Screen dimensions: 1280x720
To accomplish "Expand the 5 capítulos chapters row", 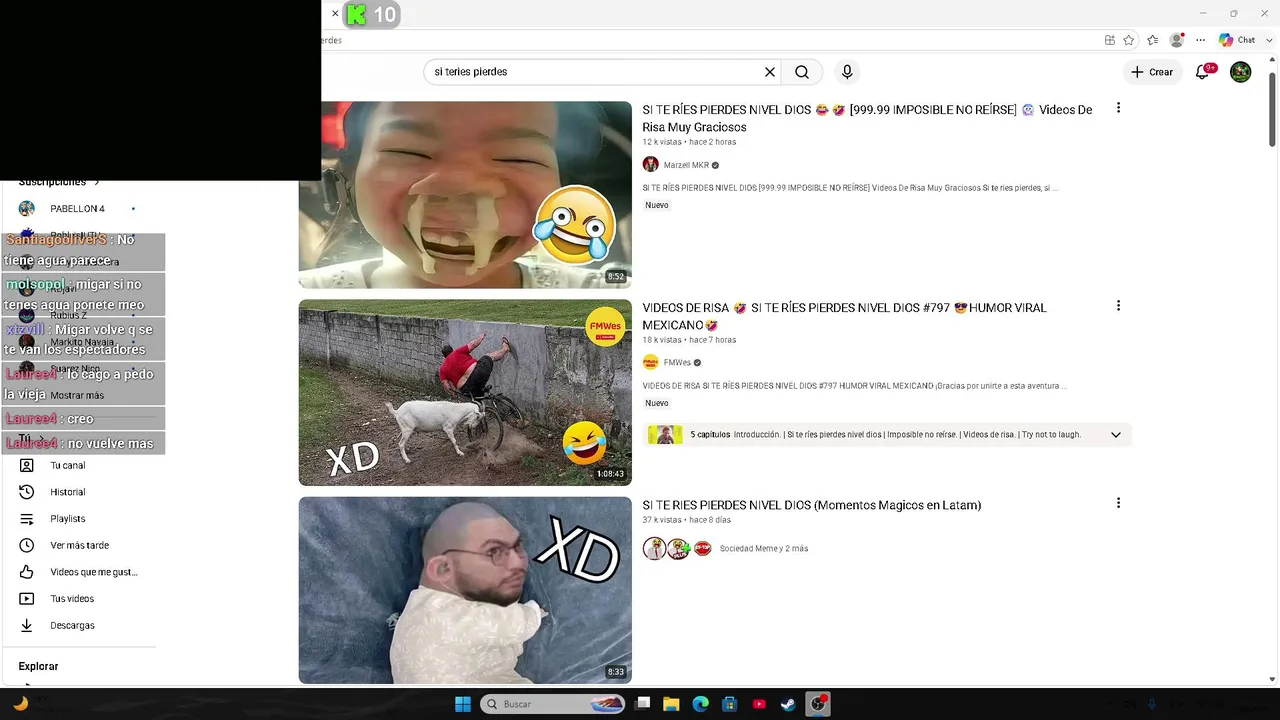I will pos(889,435).
